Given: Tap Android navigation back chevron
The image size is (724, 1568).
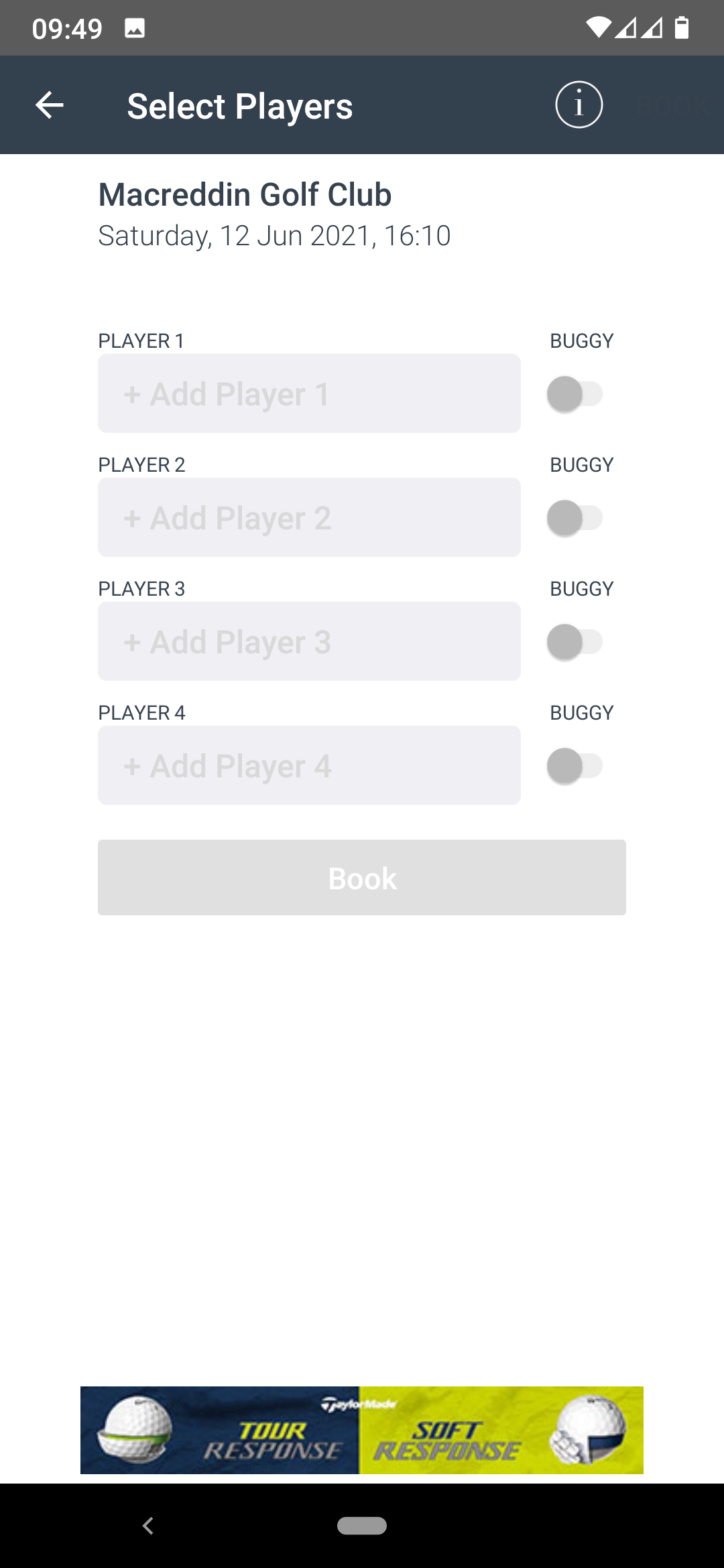Looking at the screenshot, I should pos(148,1526).
